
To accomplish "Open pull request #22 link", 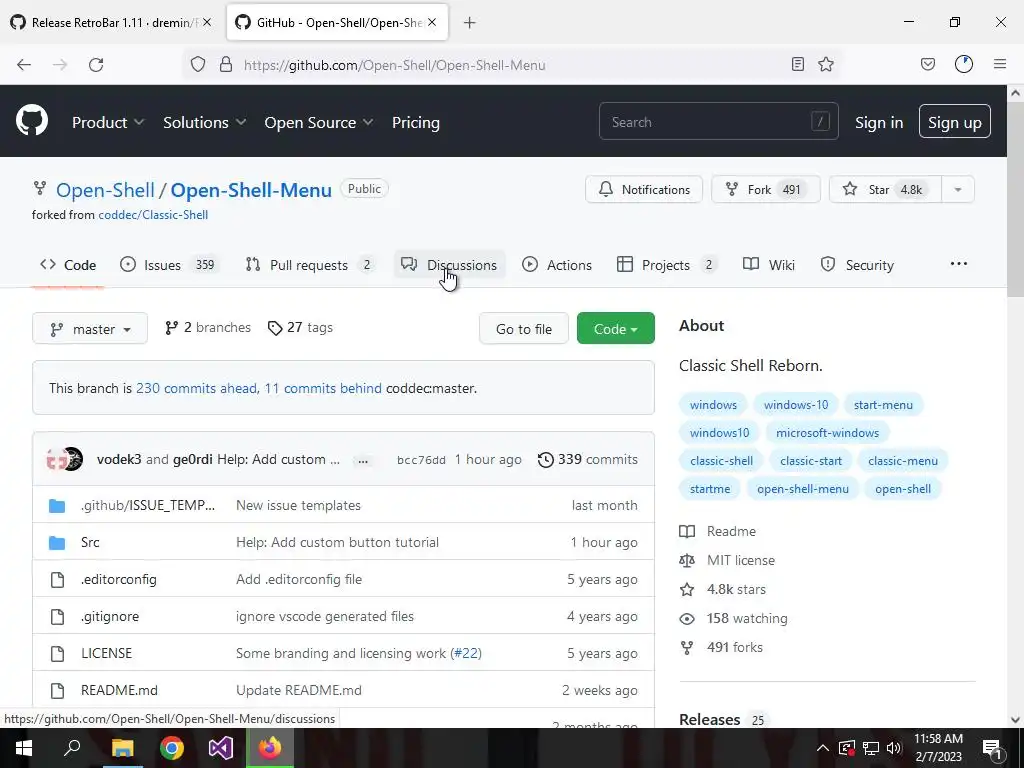I will tap(466, 653).
